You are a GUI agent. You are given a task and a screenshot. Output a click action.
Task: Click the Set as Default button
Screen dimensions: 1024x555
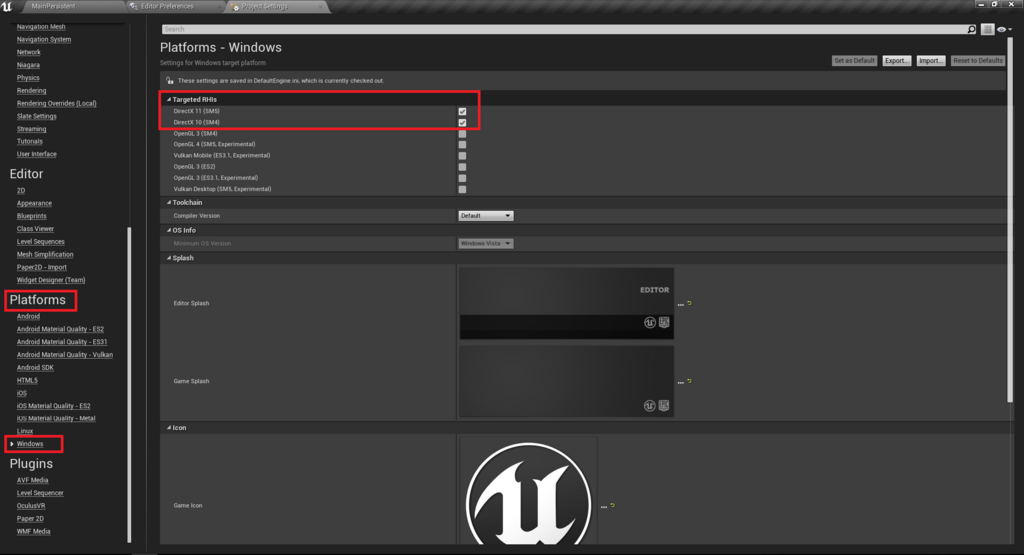[x=854, y=61]
